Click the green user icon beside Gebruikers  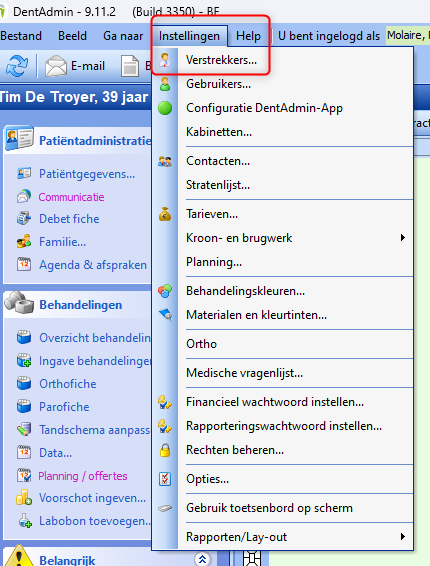pos(165,84)
